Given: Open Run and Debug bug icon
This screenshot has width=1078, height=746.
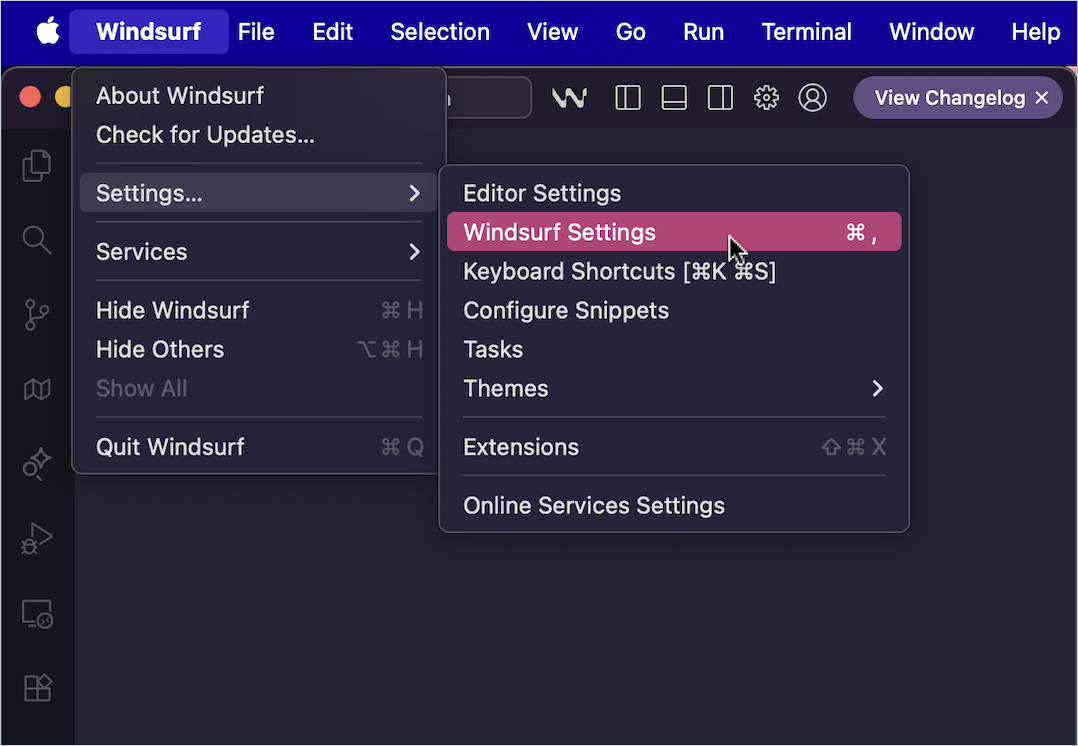Looking at the screenshot, I should (x=37, y=539).
